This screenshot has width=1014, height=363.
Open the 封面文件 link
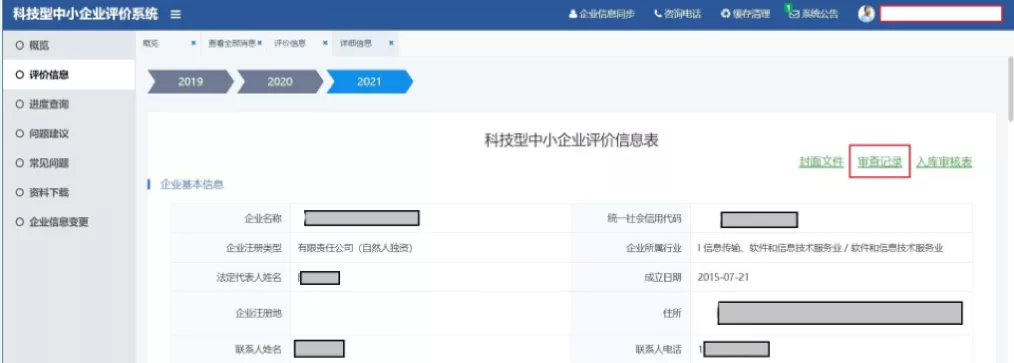pos(821,162)
